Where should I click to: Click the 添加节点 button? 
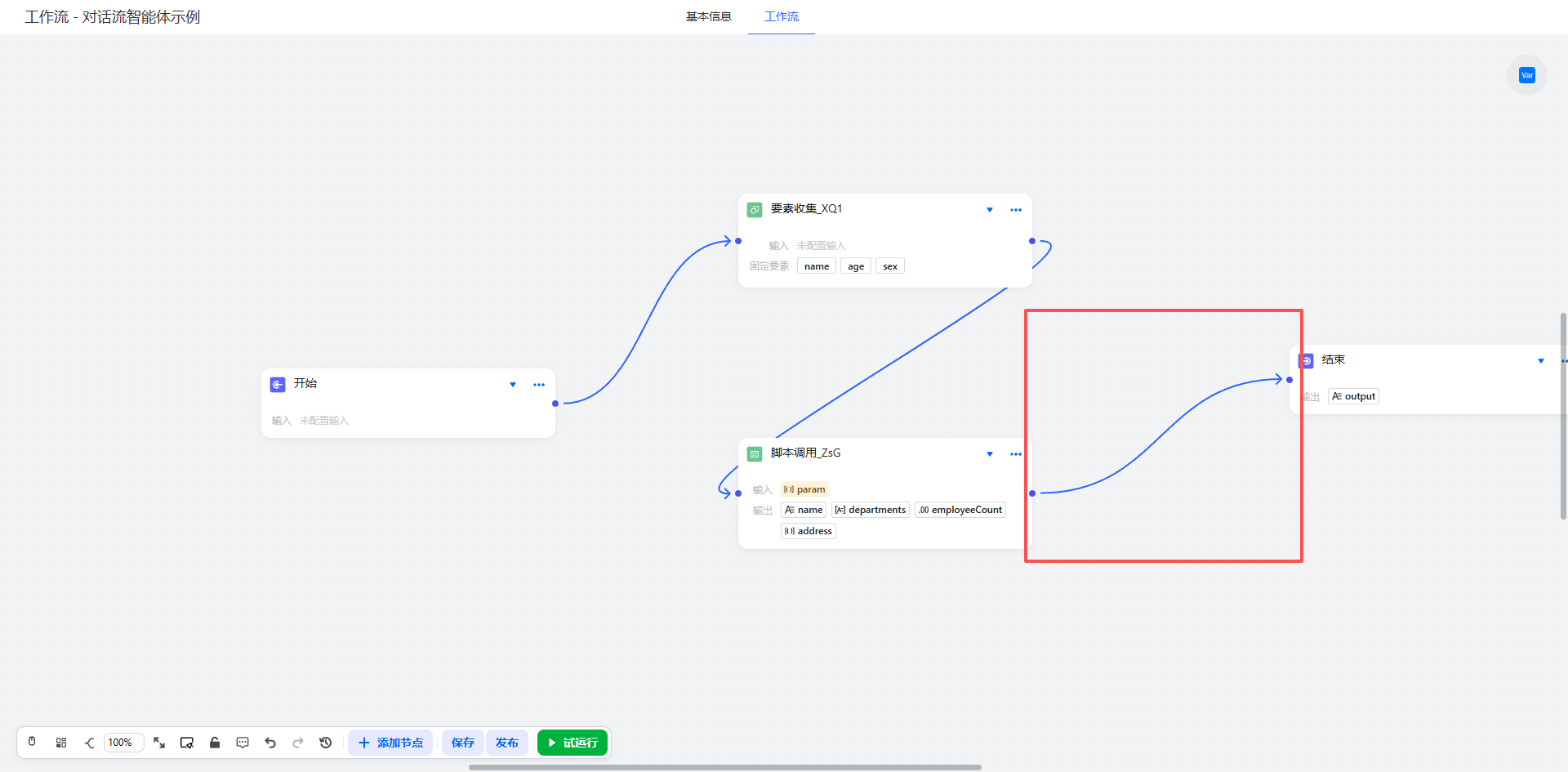click(x=391, y=743)
